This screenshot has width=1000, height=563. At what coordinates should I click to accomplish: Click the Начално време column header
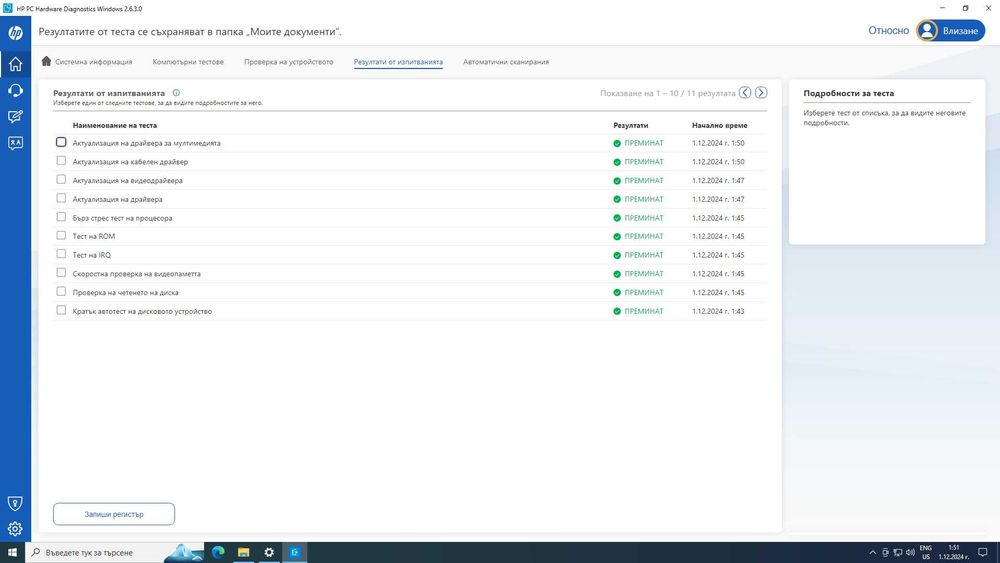pyautogui.click(x=719, y=126)
